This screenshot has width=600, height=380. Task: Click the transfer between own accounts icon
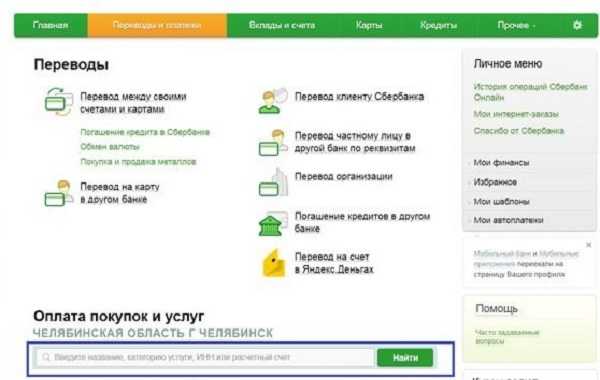tap(59, 102)
